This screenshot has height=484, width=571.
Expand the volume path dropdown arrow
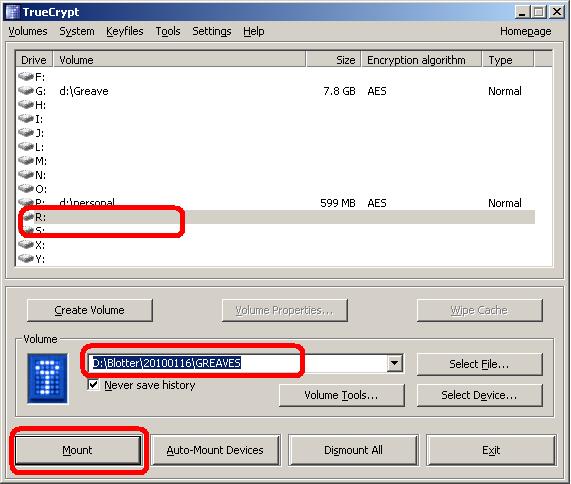pyautogui.click(x=394, y=363)
